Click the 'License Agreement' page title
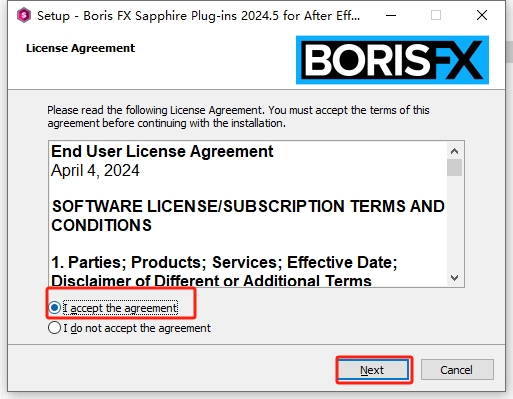Screen dimensions: 513x399 pyautogui.click(x=81, y=48)
